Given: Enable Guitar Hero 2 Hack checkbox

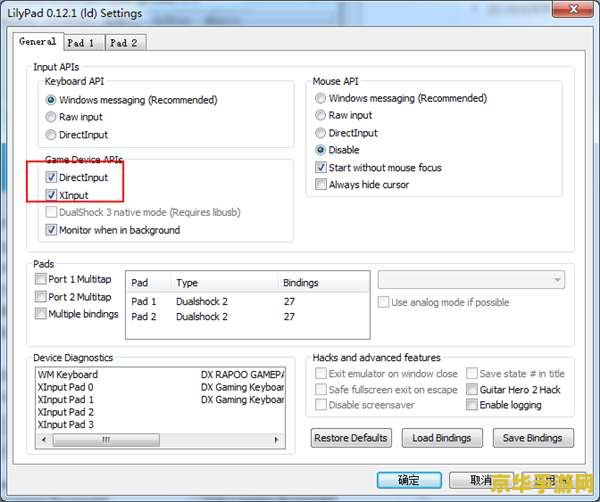Looking at the screenshot, I should [x=472, y=389].
